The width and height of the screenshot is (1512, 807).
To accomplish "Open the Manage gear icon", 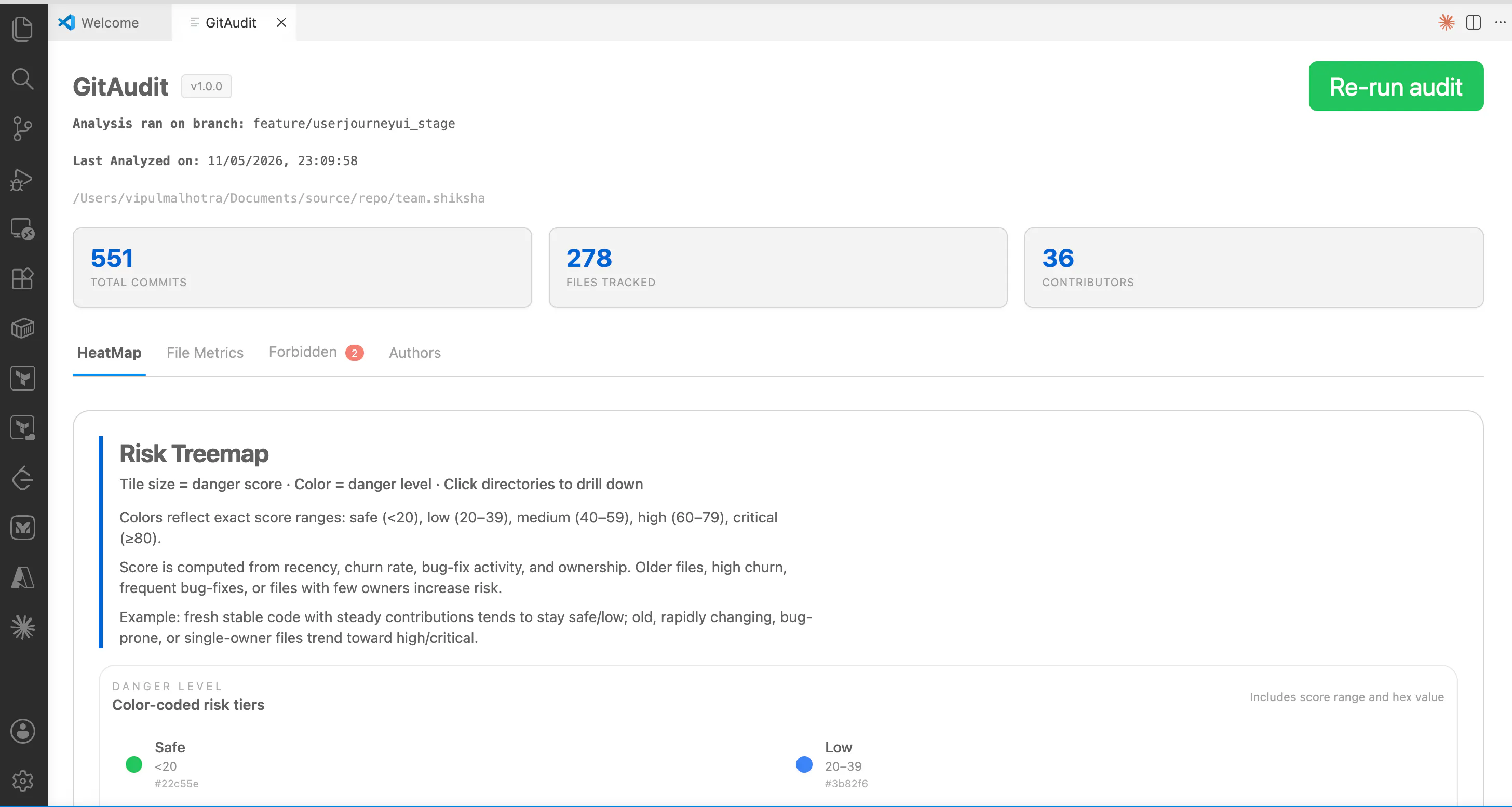I will (23, 781).
